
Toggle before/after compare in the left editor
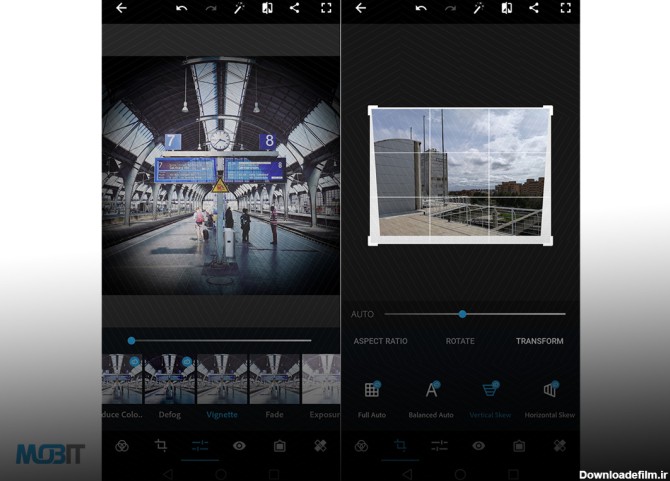point(267,8)
